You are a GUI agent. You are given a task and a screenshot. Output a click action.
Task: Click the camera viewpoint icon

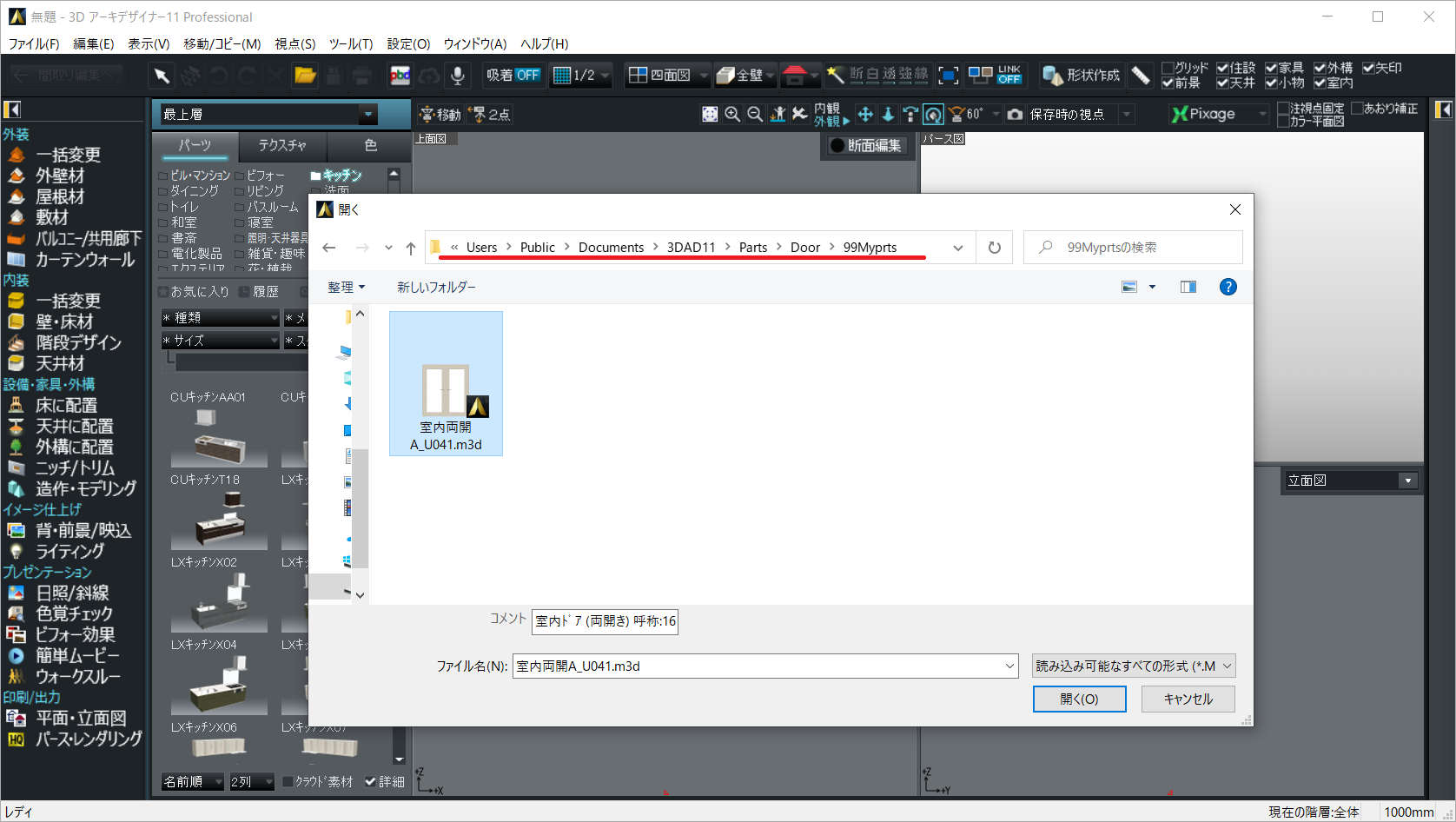[1015, 114]
